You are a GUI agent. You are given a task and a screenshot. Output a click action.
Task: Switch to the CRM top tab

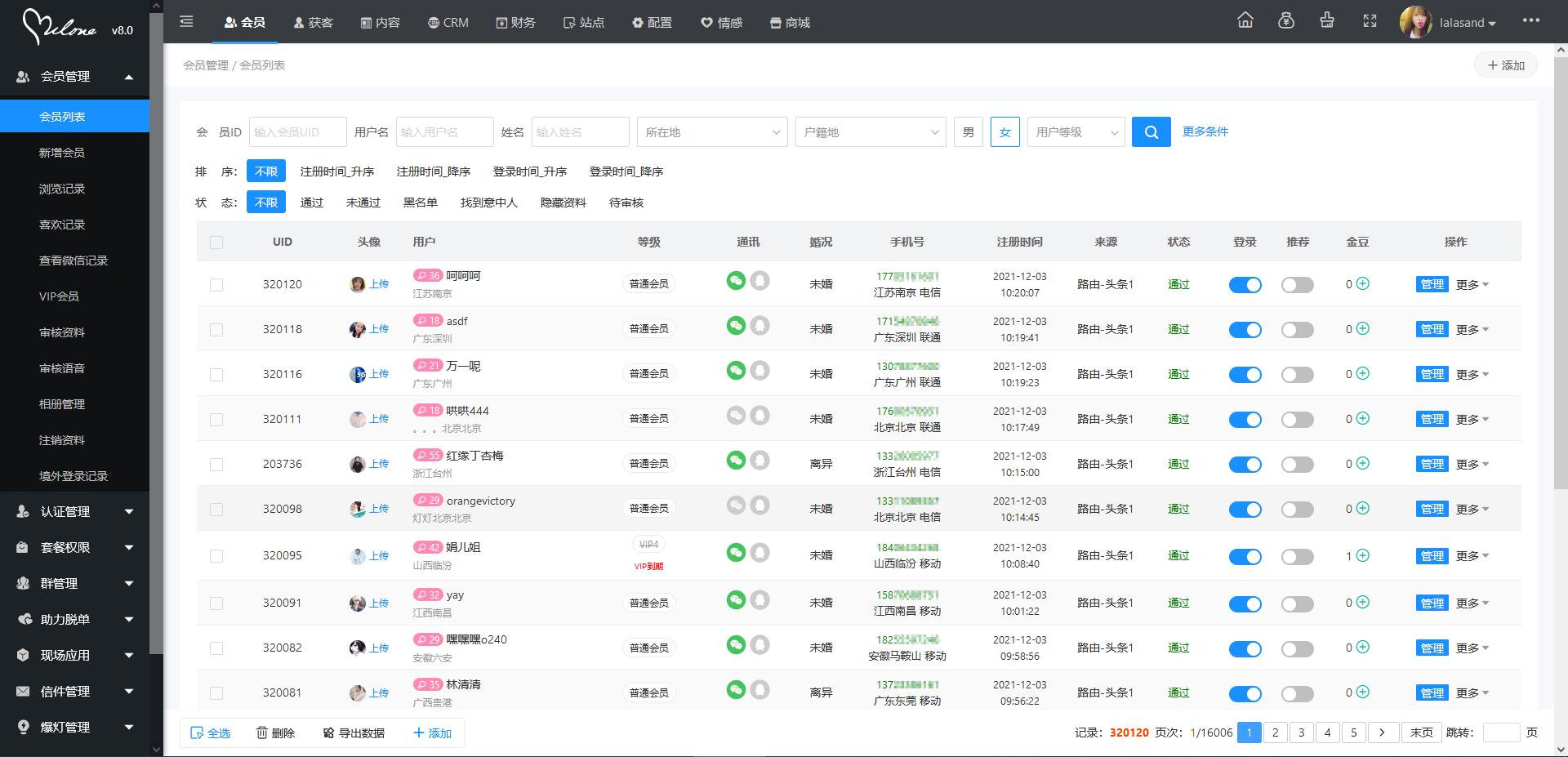point(448,23)
